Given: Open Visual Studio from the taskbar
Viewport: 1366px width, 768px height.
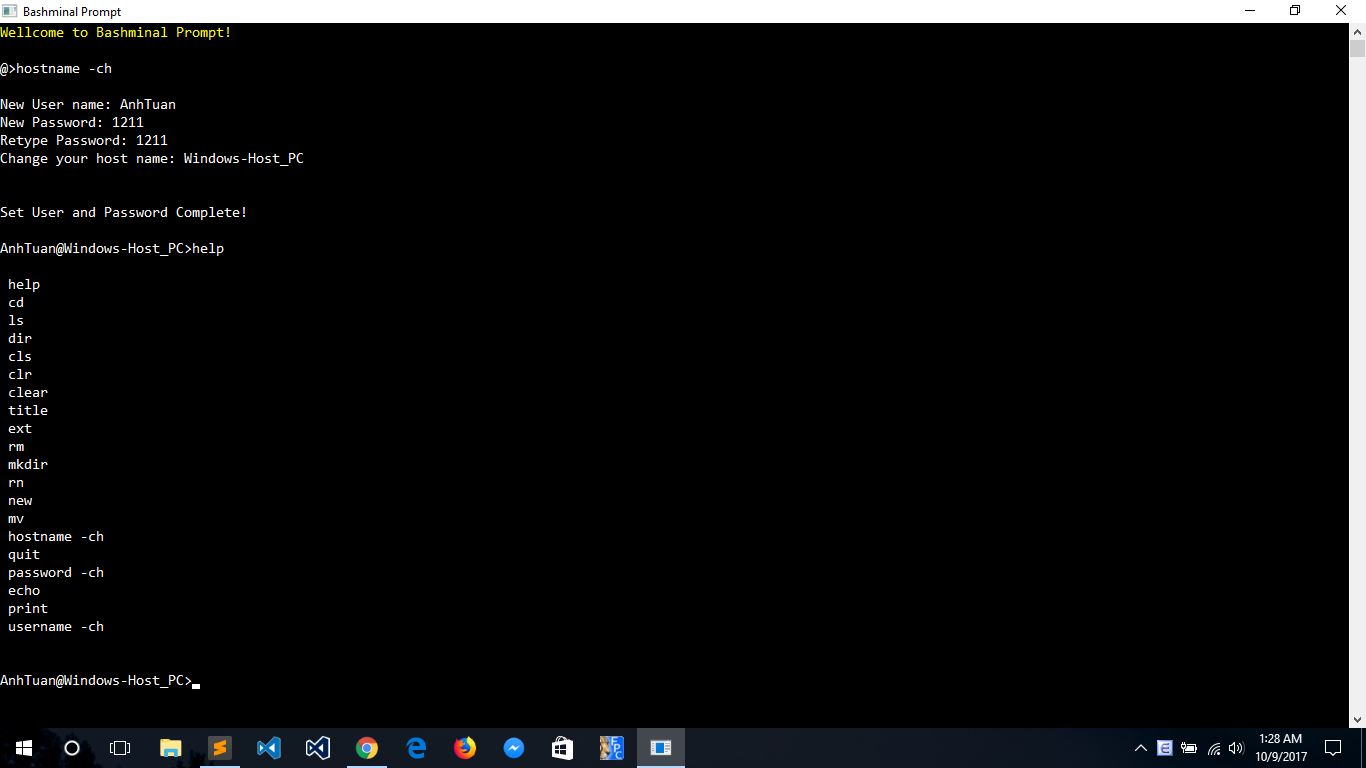Looking at the screenshot, I should coord(318,748).
